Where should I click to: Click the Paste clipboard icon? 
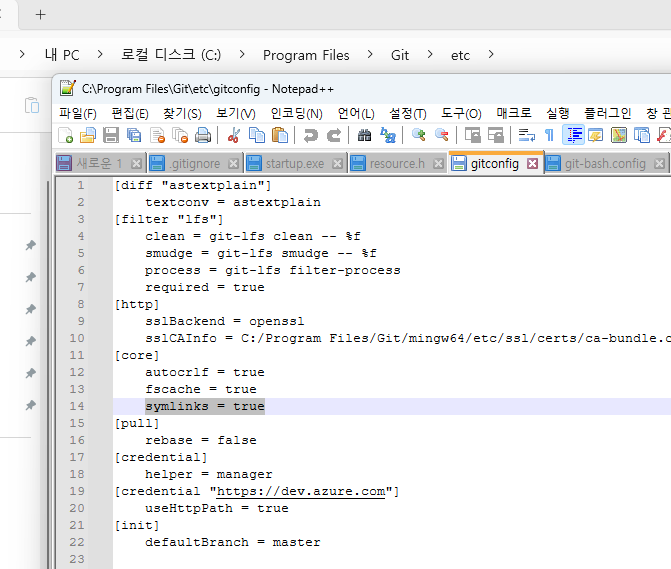tap(280, 136)
